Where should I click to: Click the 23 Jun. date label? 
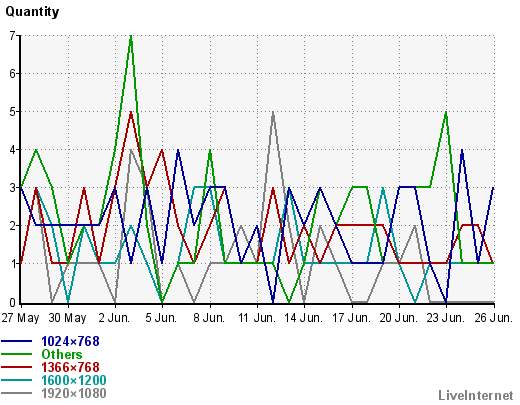click(446, 318)
